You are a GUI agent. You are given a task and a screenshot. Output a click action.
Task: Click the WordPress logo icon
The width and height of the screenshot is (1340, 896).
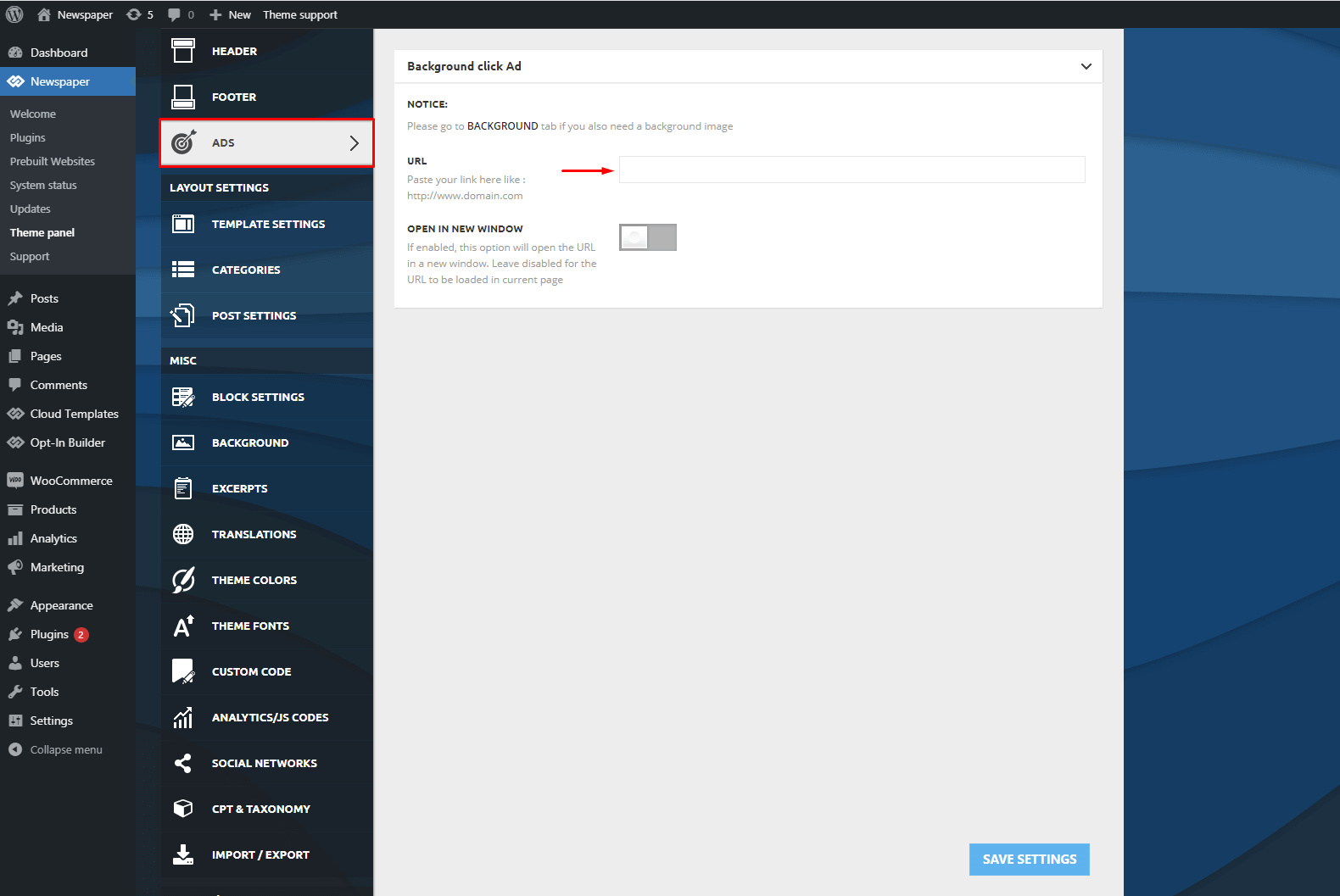click(14, 14)
